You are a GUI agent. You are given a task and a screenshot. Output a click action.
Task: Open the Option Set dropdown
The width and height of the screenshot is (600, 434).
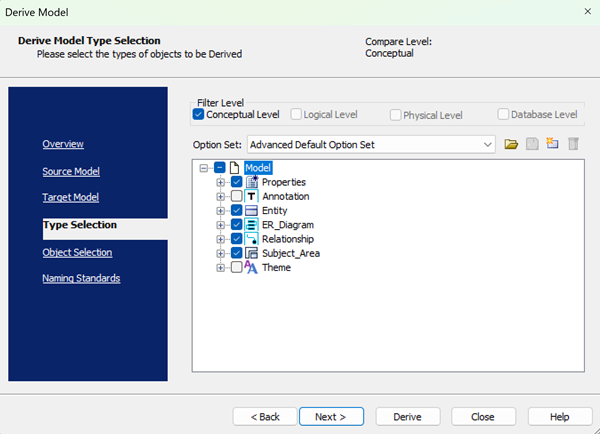click(x=488, y=145)
